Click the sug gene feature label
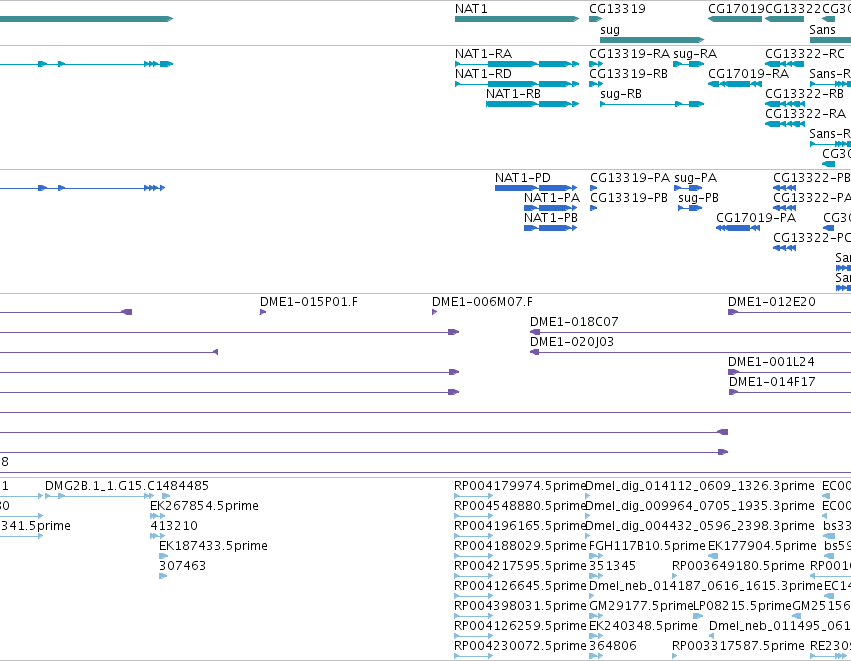The image size is (851, 661). 609,30
